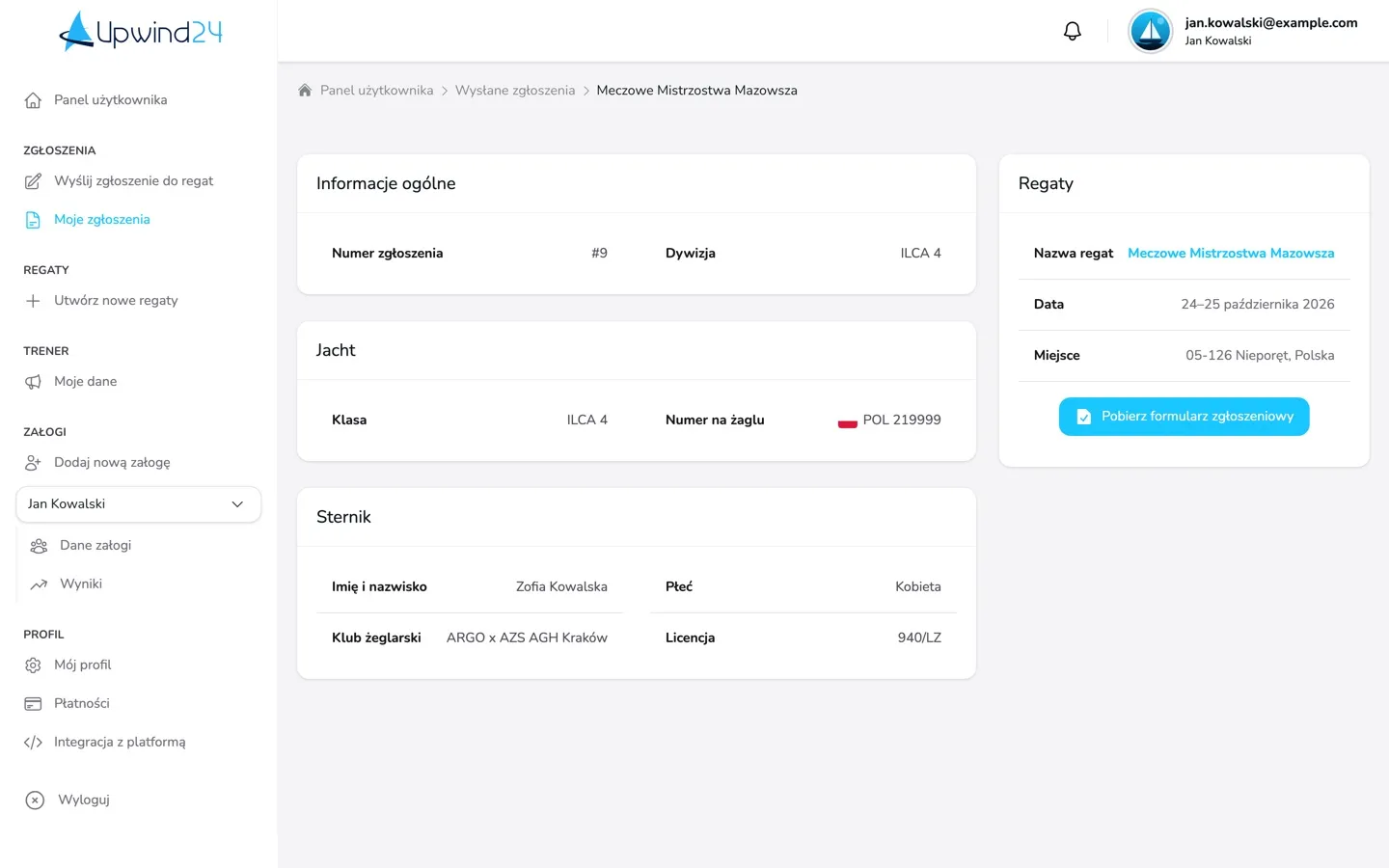Click the card icon beside Płatności
This screenshot has width=1389, height=868.
tap(33, 704)
